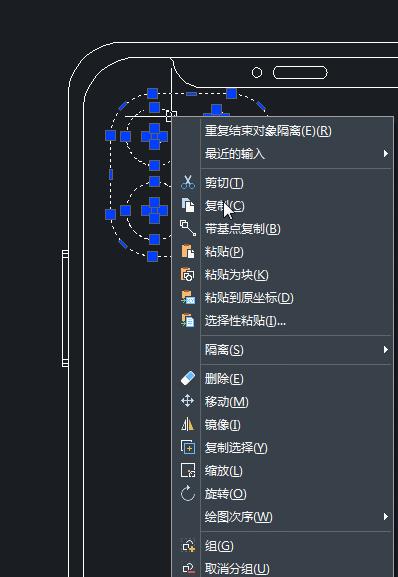
Task: Select 移动(M) command
Action: (283, 401)
